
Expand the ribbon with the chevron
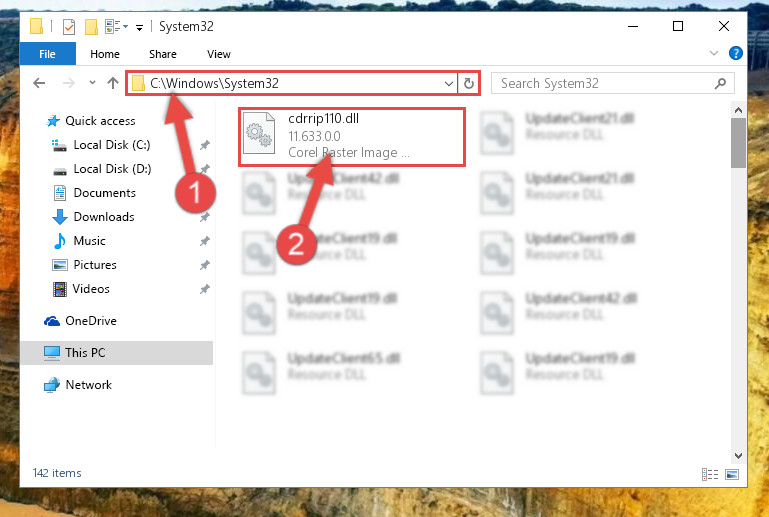click(x=714, y=53)
